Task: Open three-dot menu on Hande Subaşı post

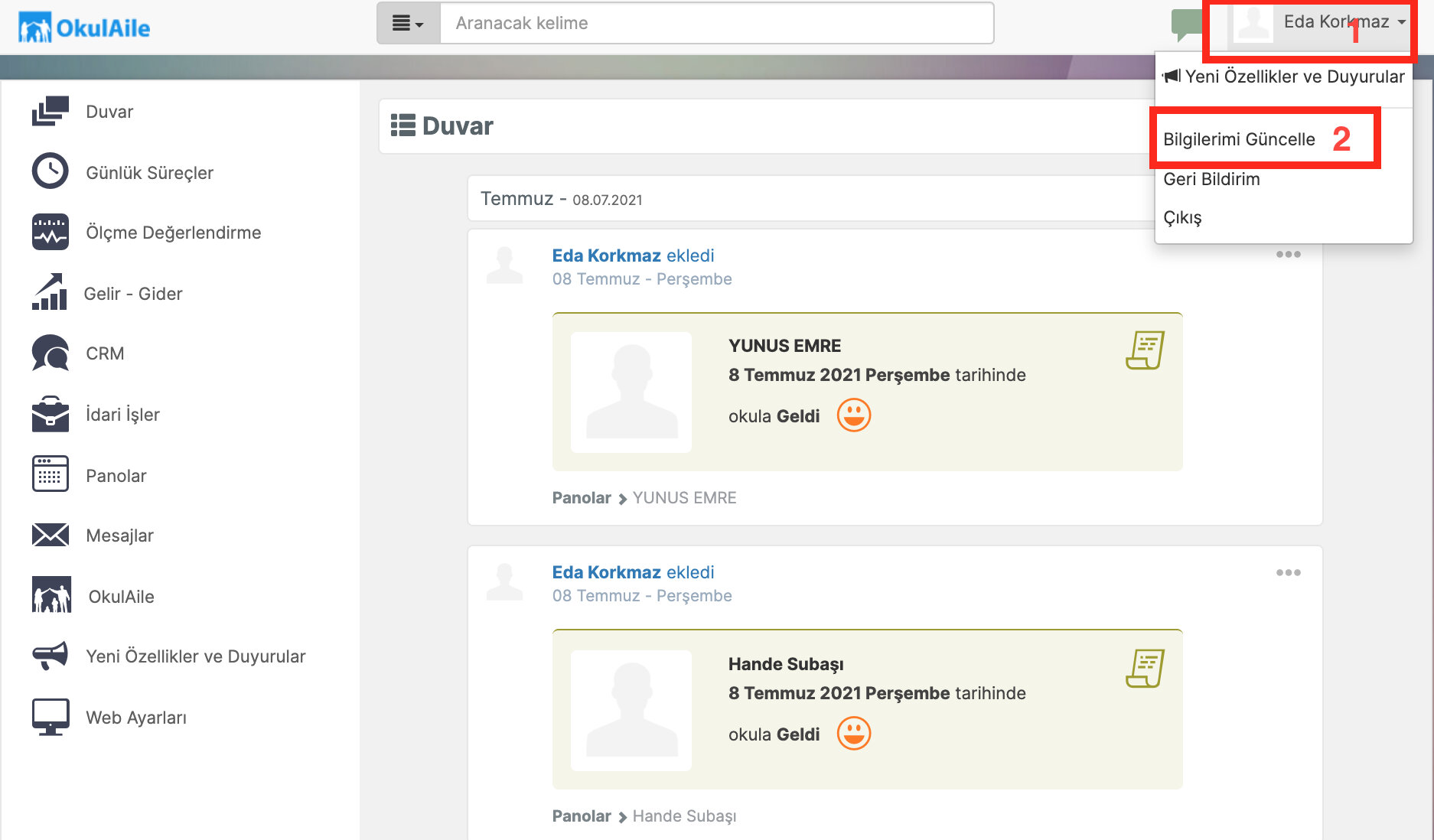Action: click(x=1289, y=572)
